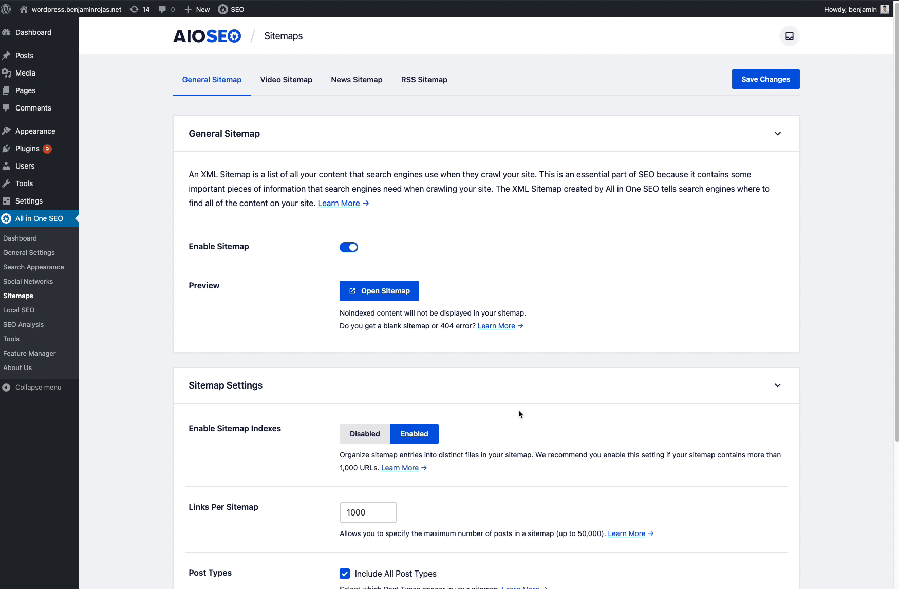Click the WordPress logo icon

coord(6,9)
